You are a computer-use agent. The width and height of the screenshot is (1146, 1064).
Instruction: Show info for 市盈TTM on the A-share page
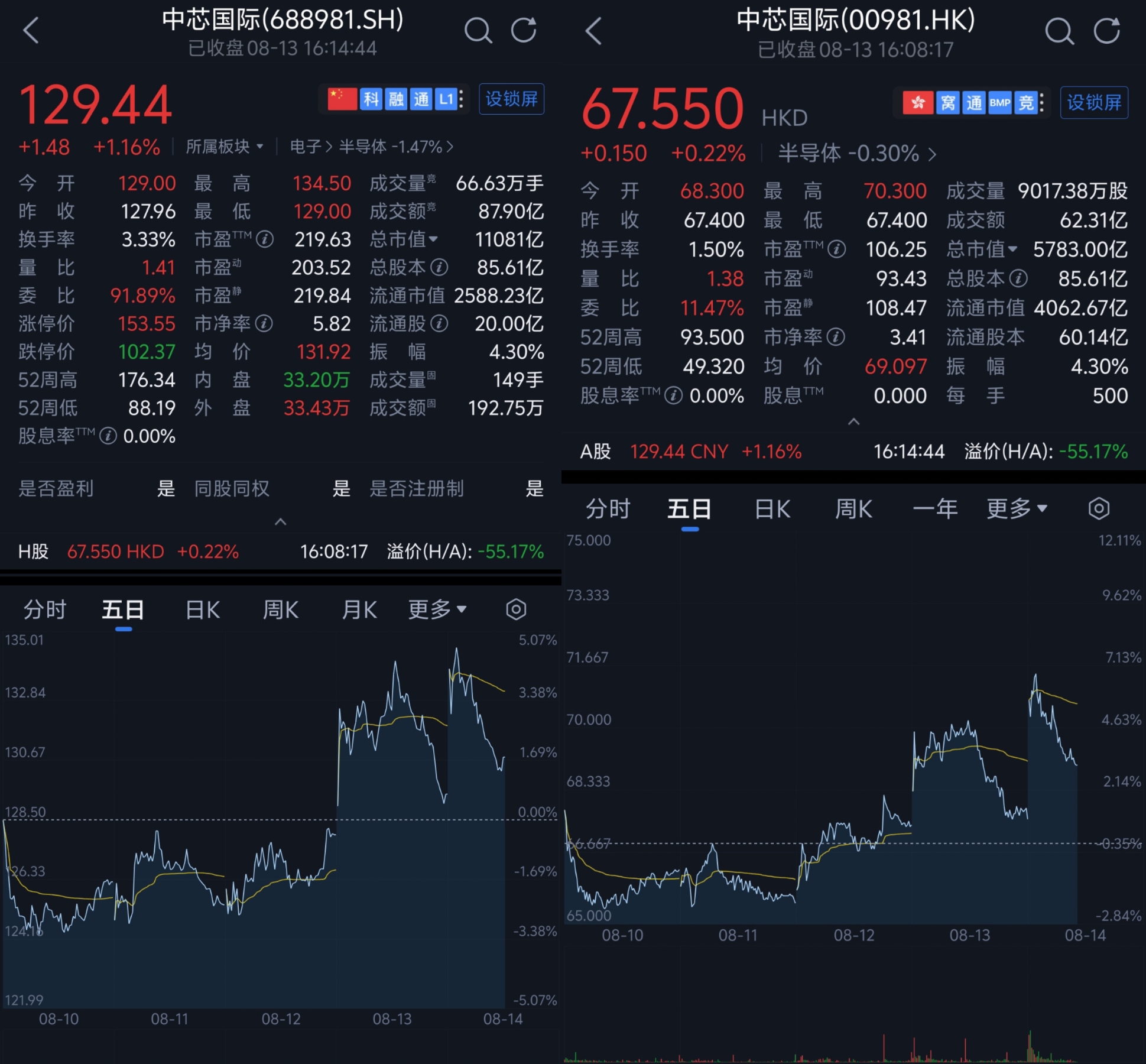[x=265, y=239]
